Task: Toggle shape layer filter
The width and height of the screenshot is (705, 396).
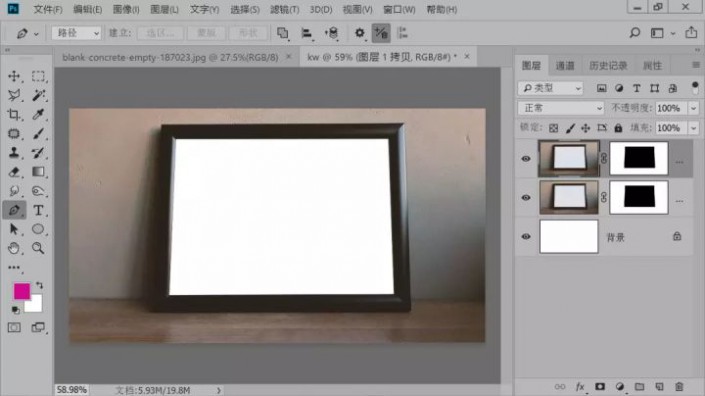Action: click(x=654, y=88)
